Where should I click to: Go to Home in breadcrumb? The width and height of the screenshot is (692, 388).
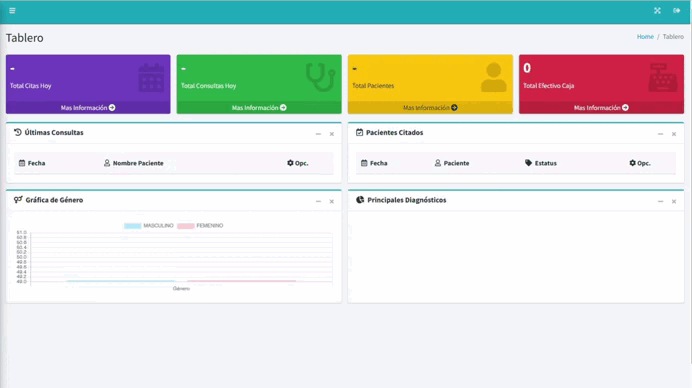tap(645, 37)
